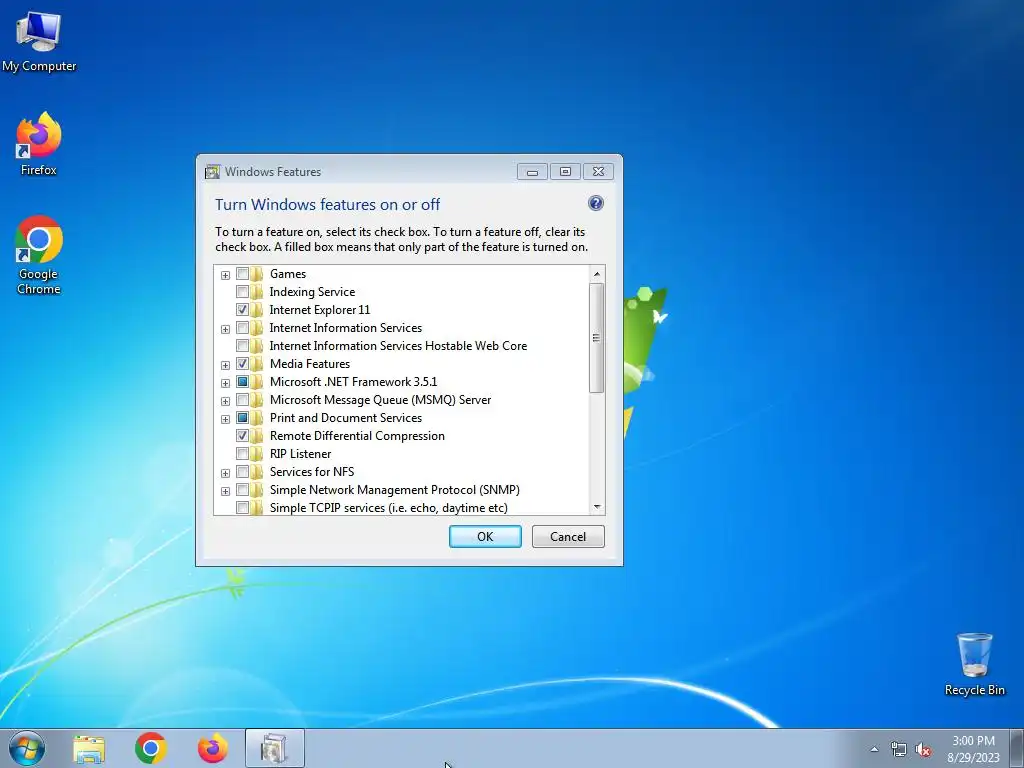Toggle Microsoft .NET Framework 3.5.1 checkbox
This screenshot has height=768, width=1024.
coord(242,382)
